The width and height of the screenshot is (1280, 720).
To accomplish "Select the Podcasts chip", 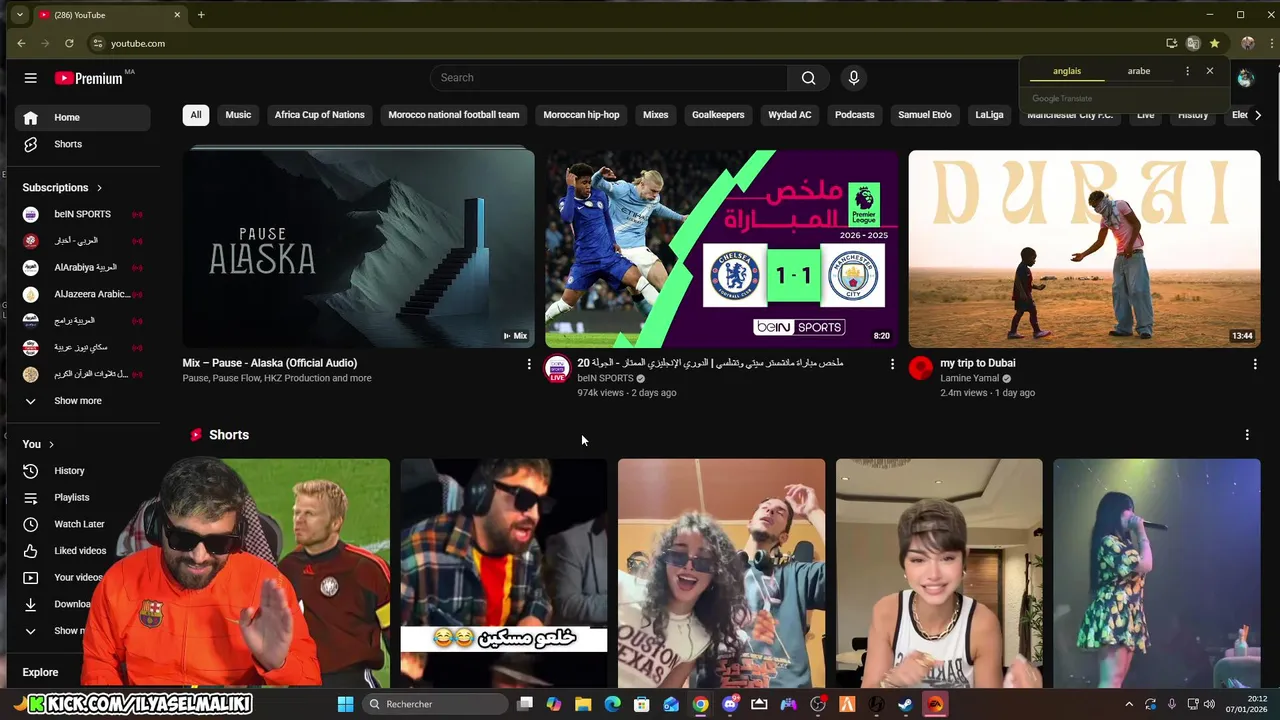I will click(x=854, y=115).
